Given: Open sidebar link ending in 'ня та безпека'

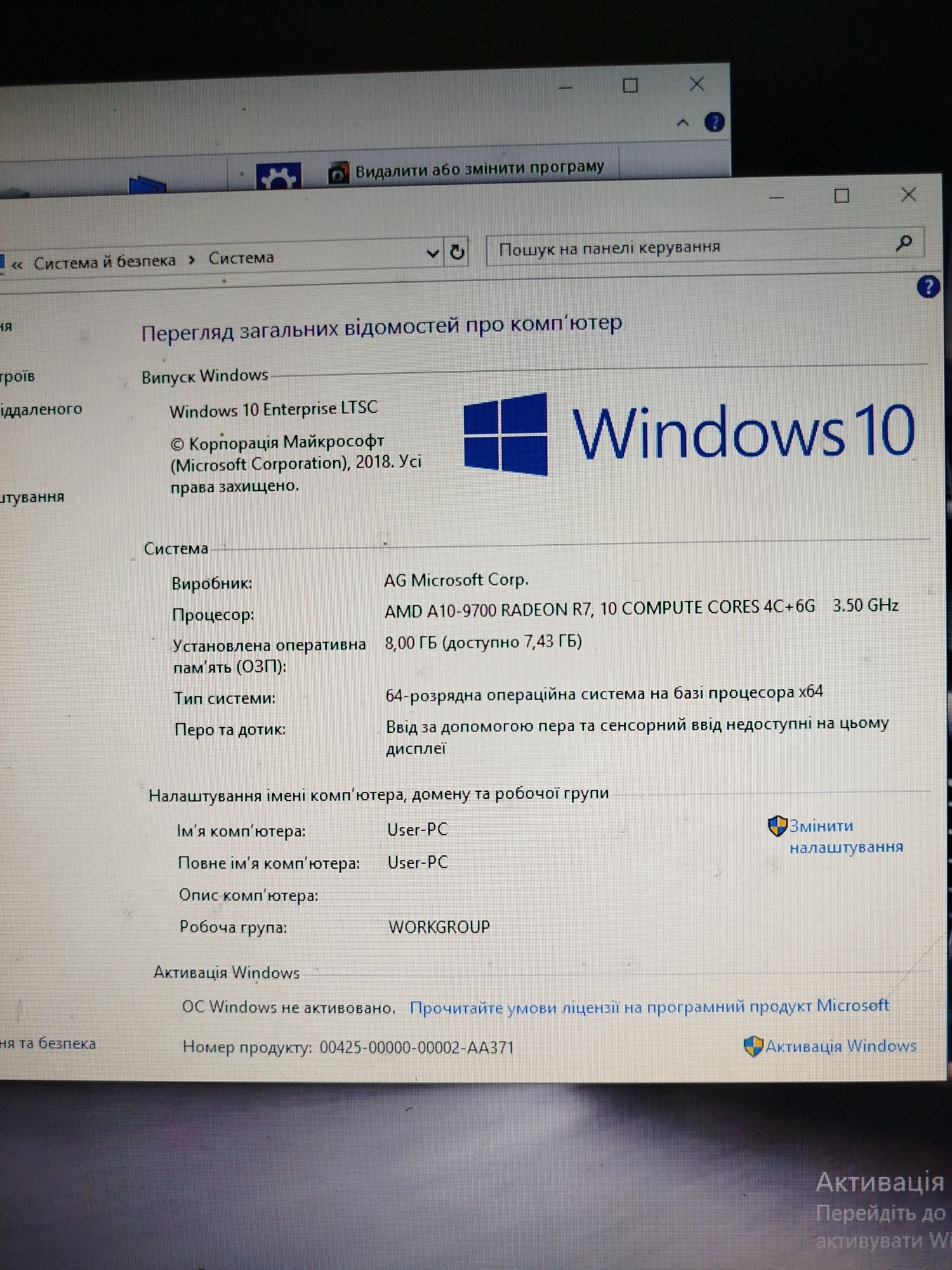Looking at the screenshot, I should pos(48,1043).
